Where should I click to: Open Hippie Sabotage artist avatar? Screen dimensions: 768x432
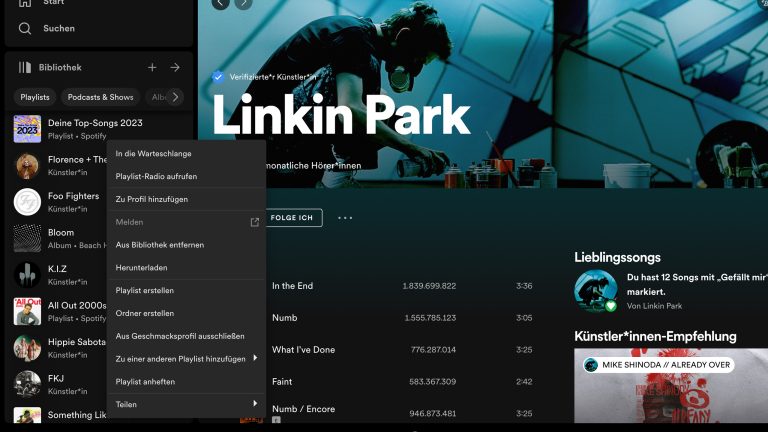pyautogui.click(x=27, y=348)
